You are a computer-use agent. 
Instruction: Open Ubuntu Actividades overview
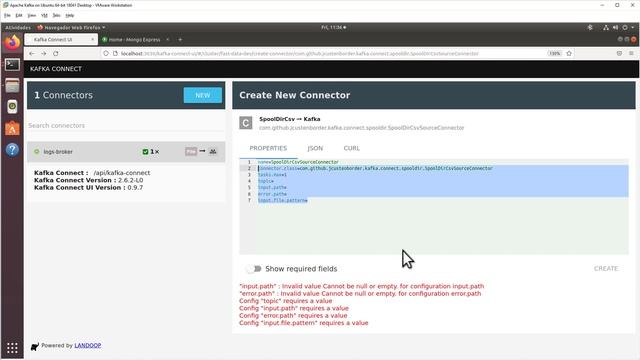point(18,27)
